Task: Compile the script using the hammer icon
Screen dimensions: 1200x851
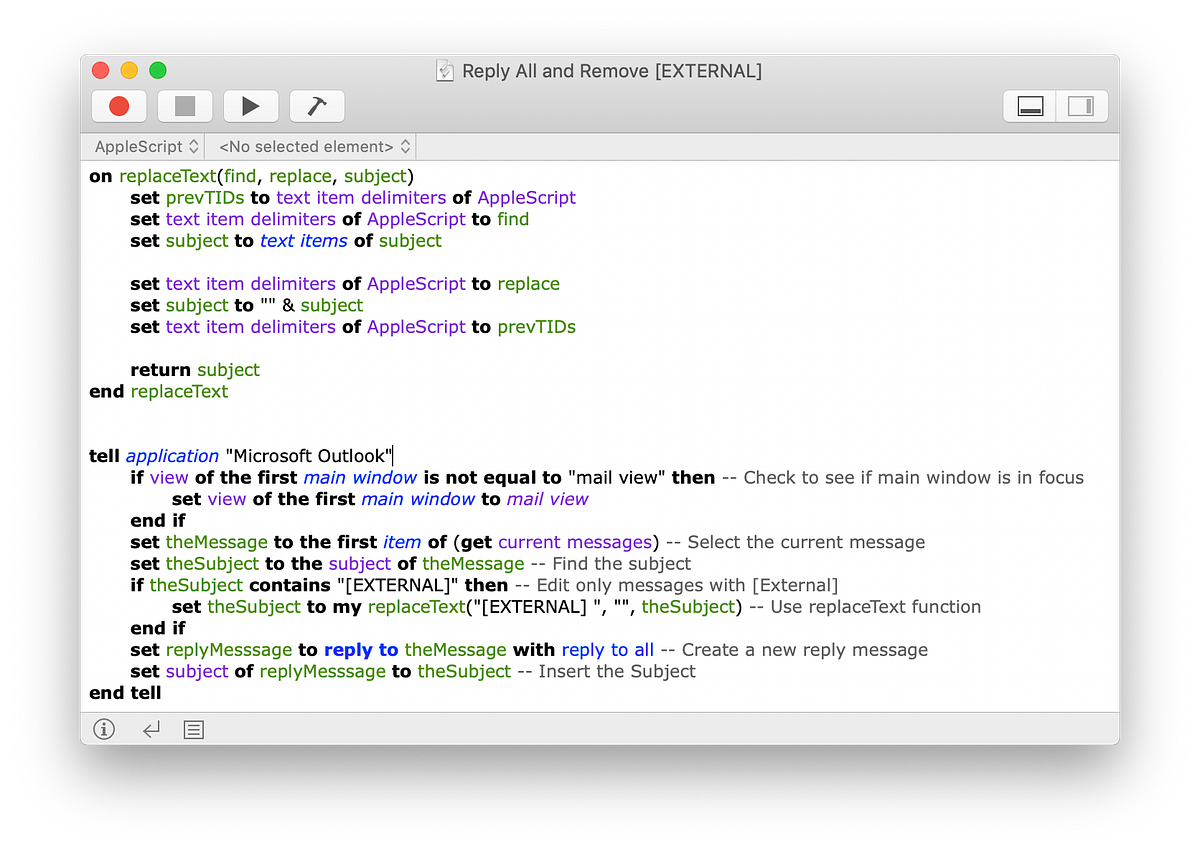Action: [x=316, y=105]
